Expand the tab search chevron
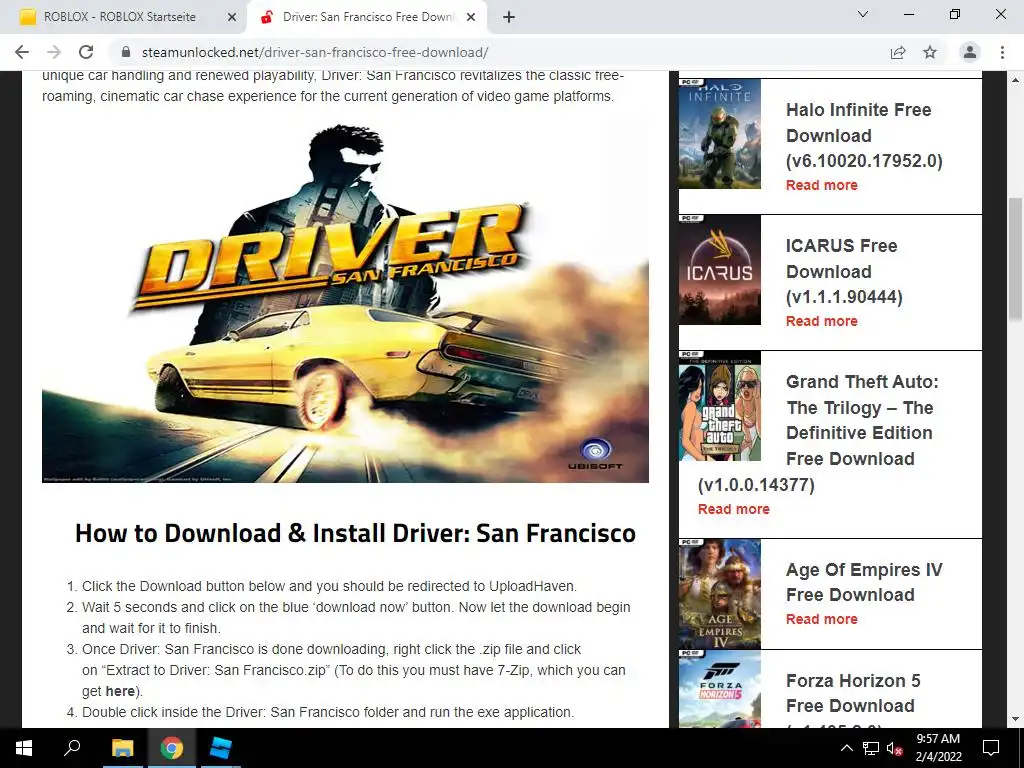The width and height of the screenshot is (1024, 768). [x=862, y=14]
